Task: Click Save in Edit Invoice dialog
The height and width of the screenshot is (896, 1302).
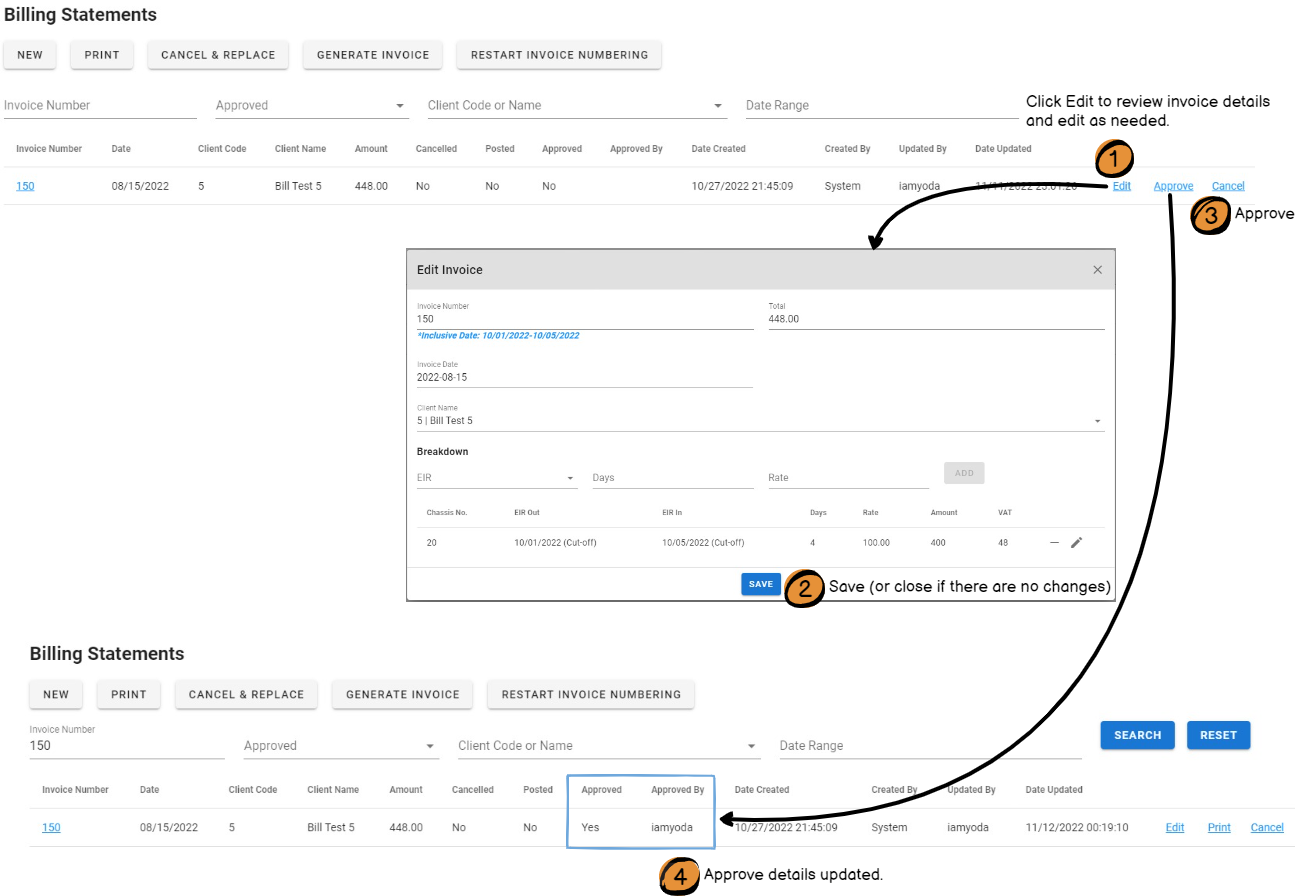Action: 760,585
